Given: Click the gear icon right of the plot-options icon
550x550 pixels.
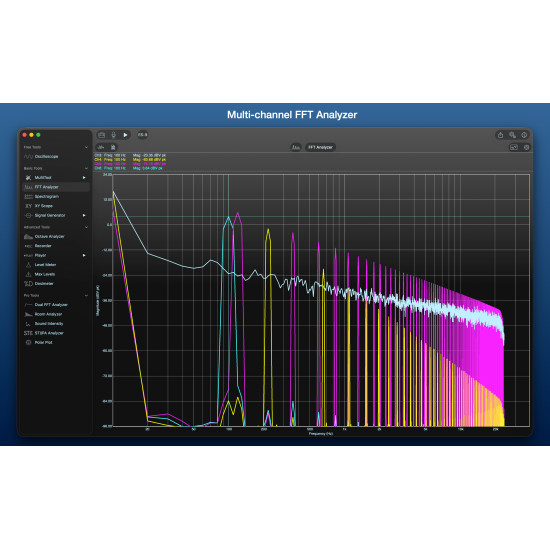Looking at the screenshot, I should [x=526, y=147].
